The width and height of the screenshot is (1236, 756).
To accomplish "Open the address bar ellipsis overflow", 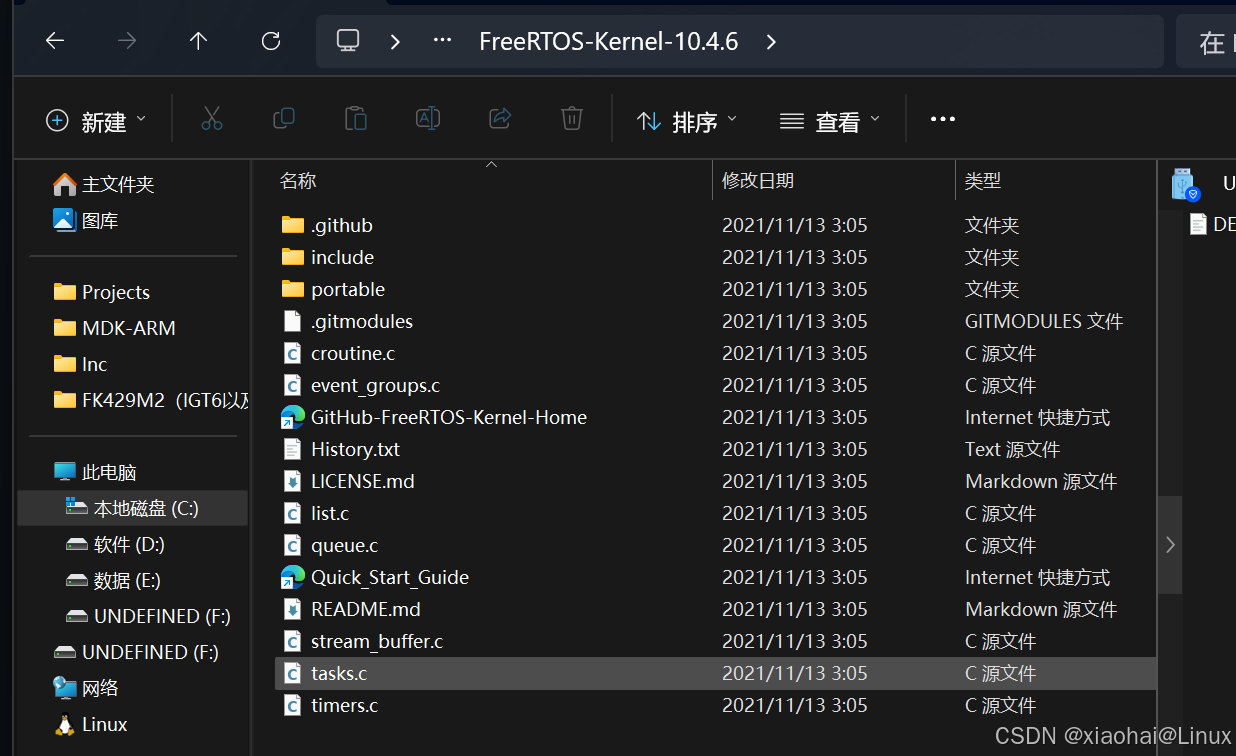I will 442,41.
